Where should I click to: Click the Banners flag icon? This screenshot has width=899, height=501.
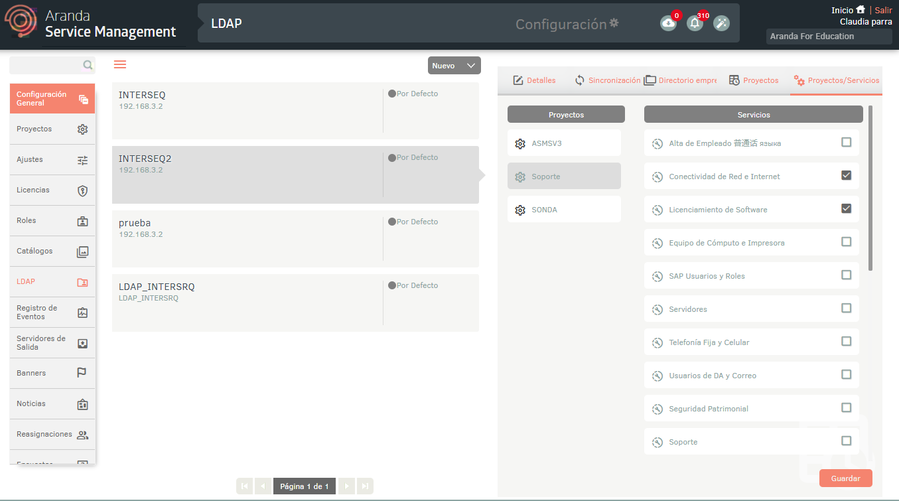[x=81, y=373]
